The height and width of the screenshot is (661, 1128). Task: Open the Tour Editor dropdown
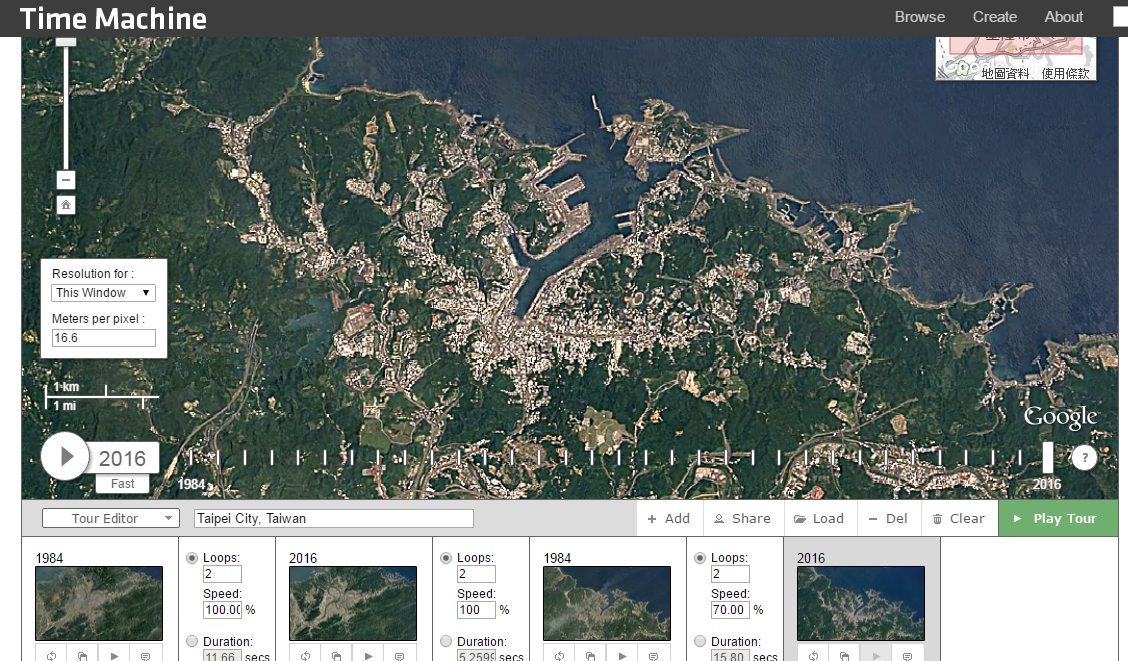(x=111, y=518)
